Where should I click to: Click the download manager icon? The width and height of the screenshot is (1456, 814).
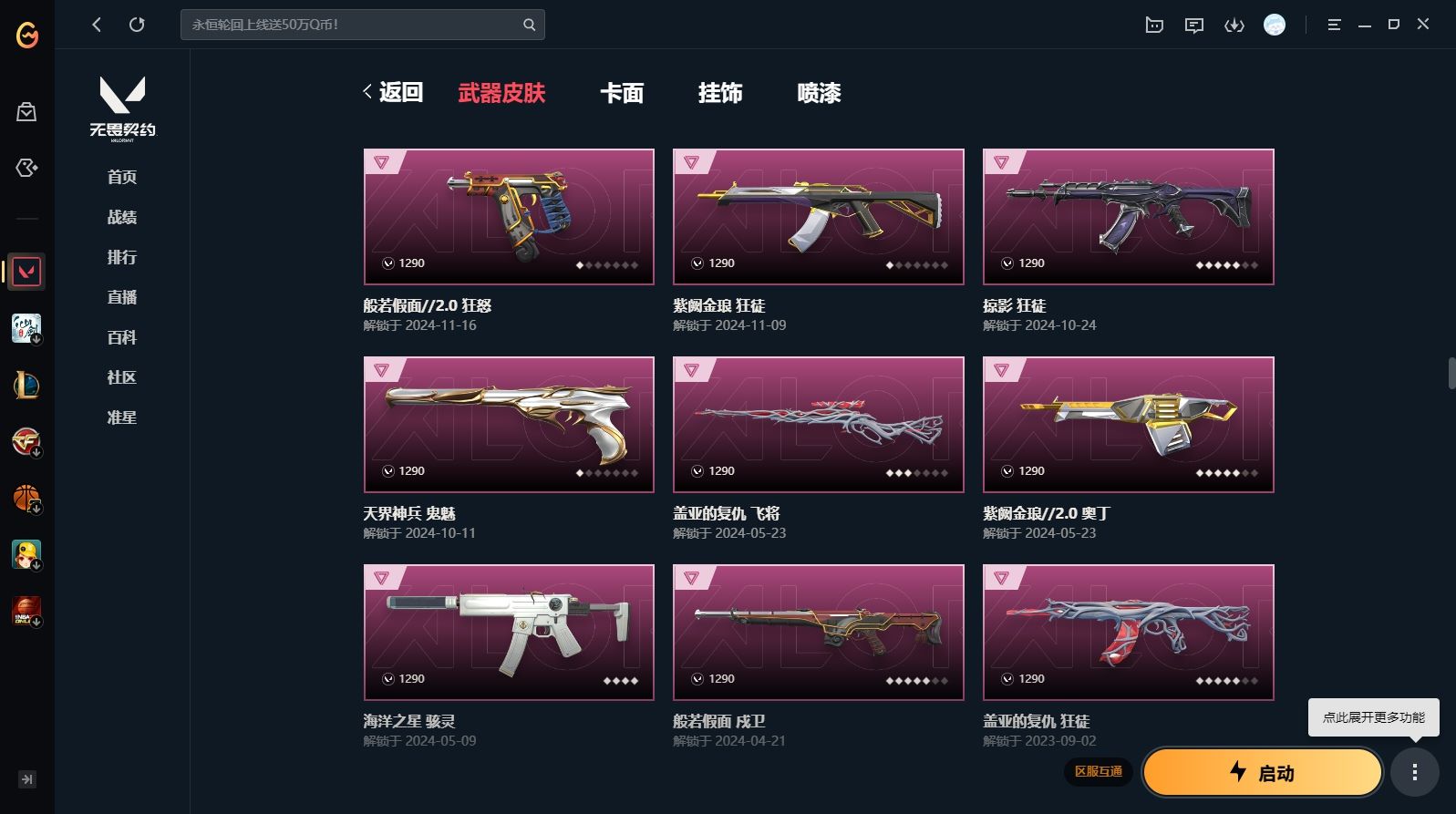click(x=1234, y=25)
